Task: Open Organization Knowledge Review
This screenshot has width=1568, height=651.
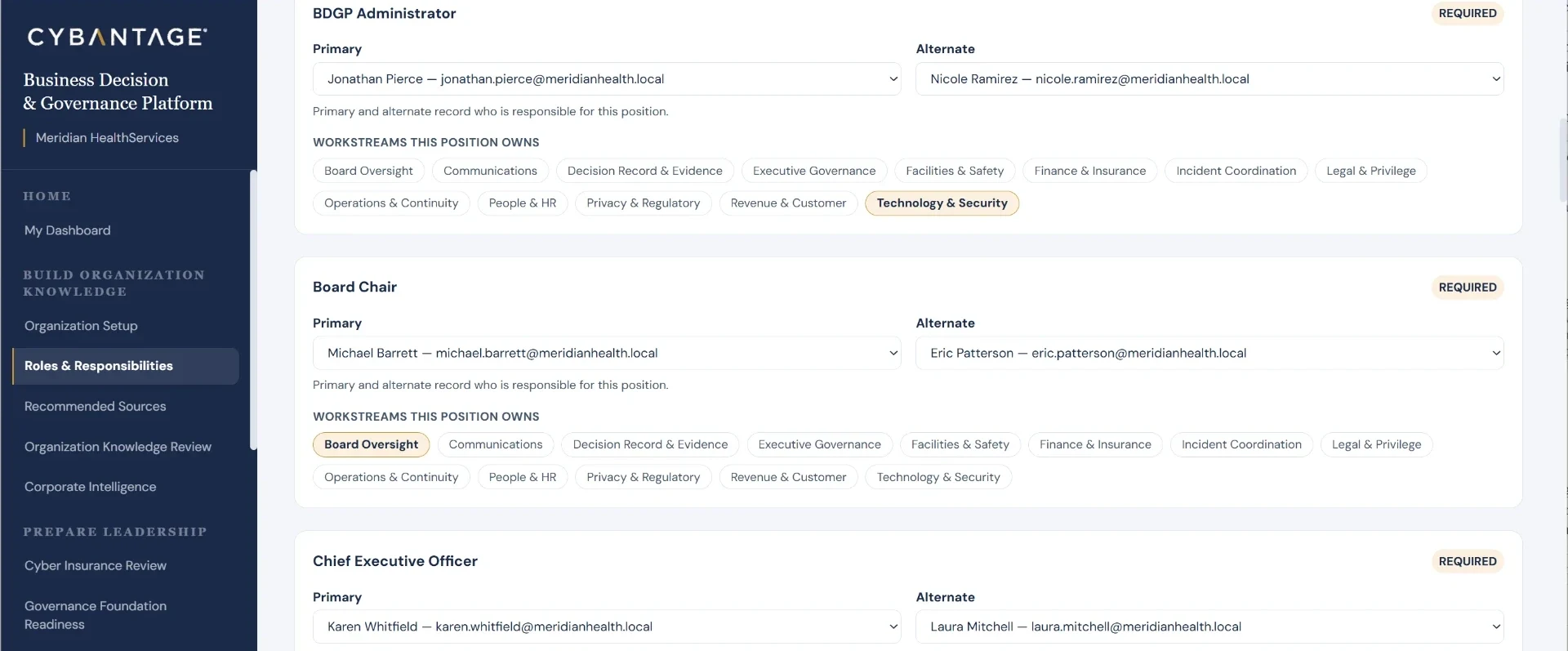Action: pos(118,447)
